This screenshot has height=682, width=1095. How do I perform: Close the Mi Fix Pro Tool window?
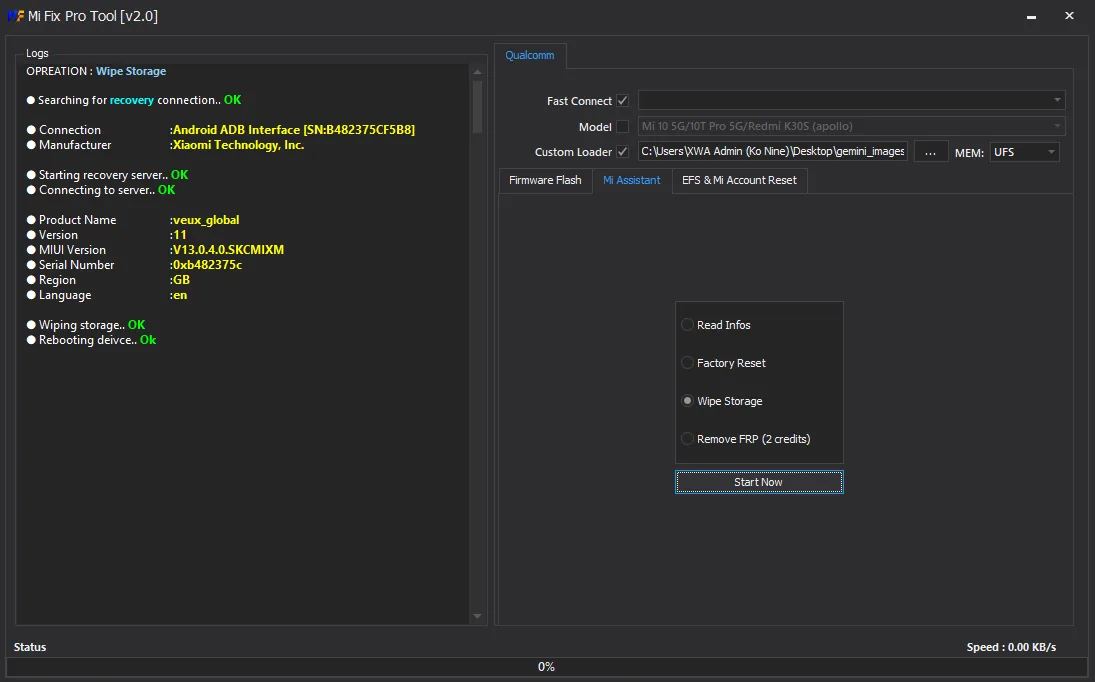(x=1069, y=15)
